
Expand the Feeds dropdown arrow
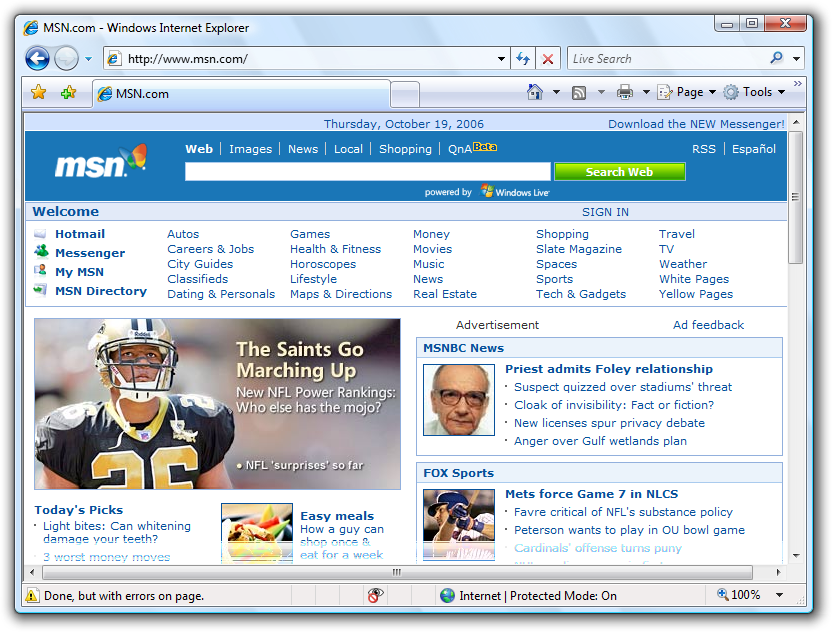coord(601,92)
